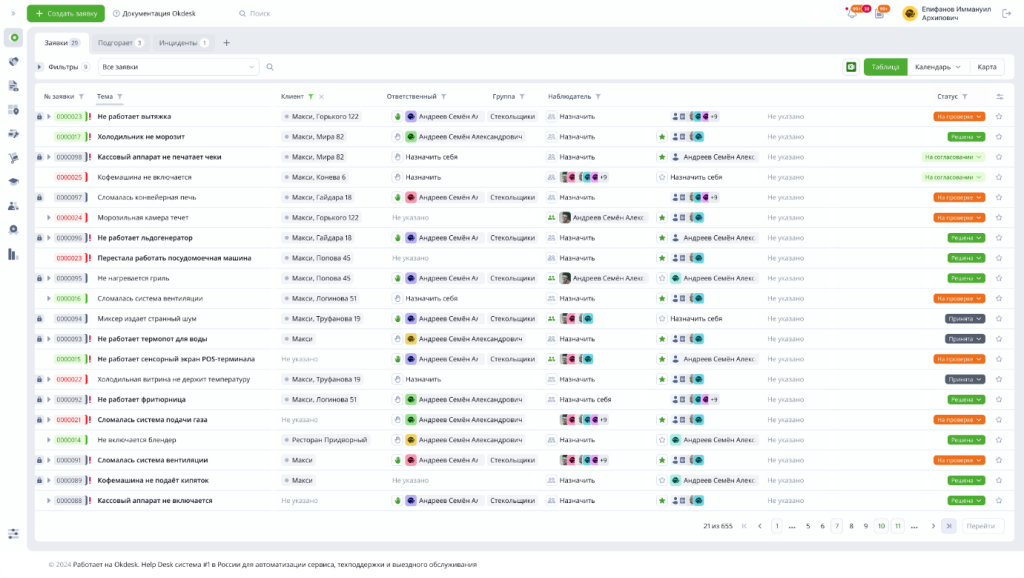The width and height of the screenshot is (1024, 578).
Task: Open the reports chart icon in sidebar
Action: click(13, 254)
